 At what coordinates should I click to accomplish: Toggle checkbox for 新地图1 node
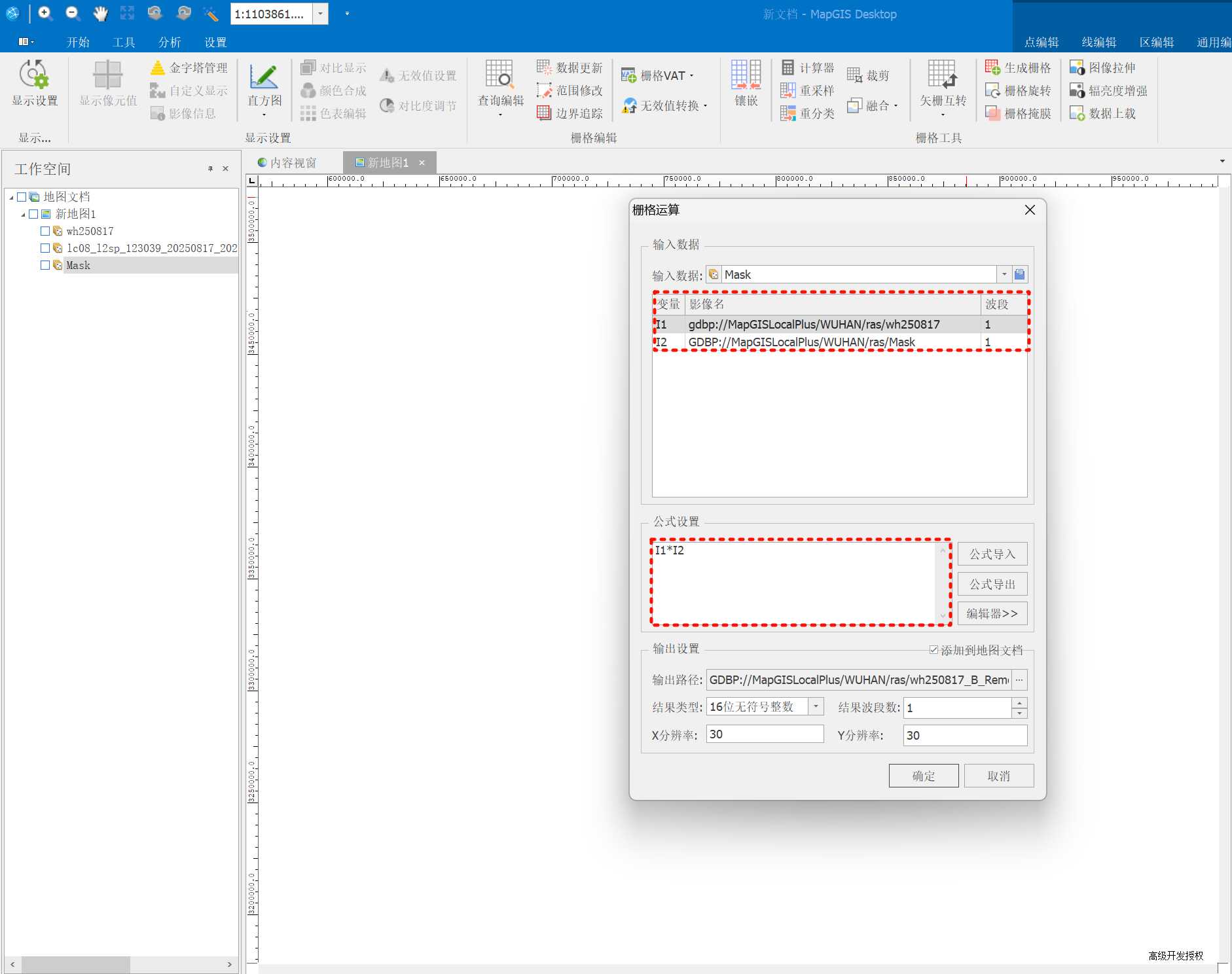[x=33, y=214]
